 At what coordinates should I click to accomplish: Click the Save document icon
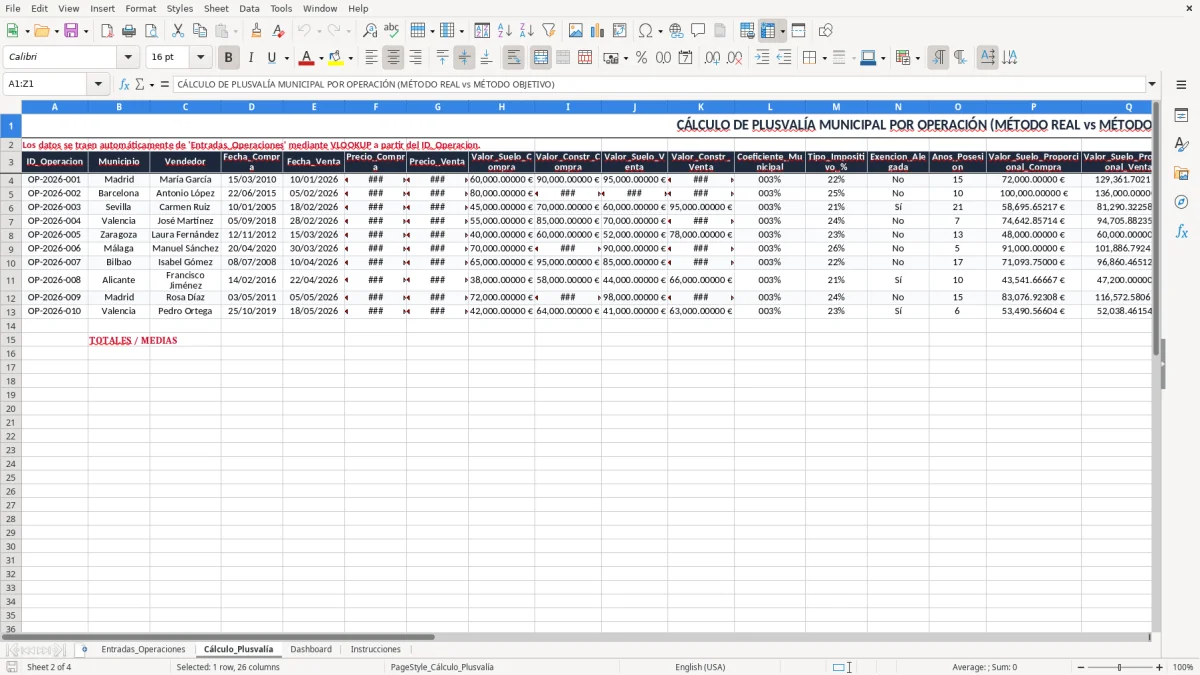coord(71,31)
